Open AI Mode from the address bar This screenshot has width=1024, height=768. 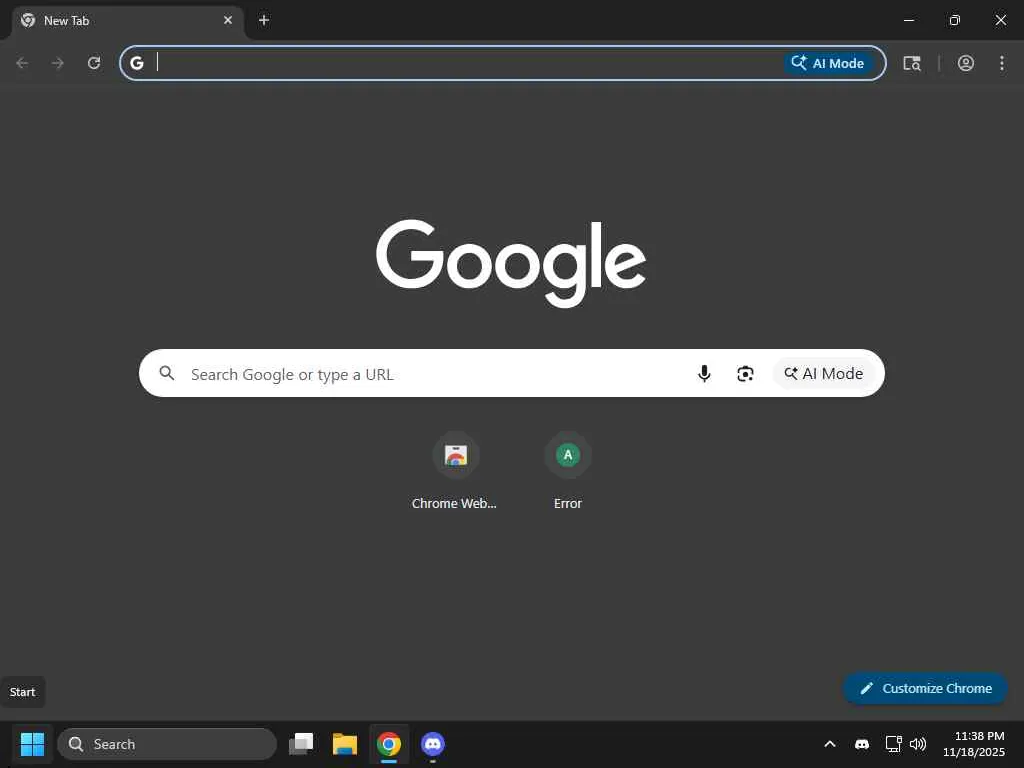(x=828, y=63)
